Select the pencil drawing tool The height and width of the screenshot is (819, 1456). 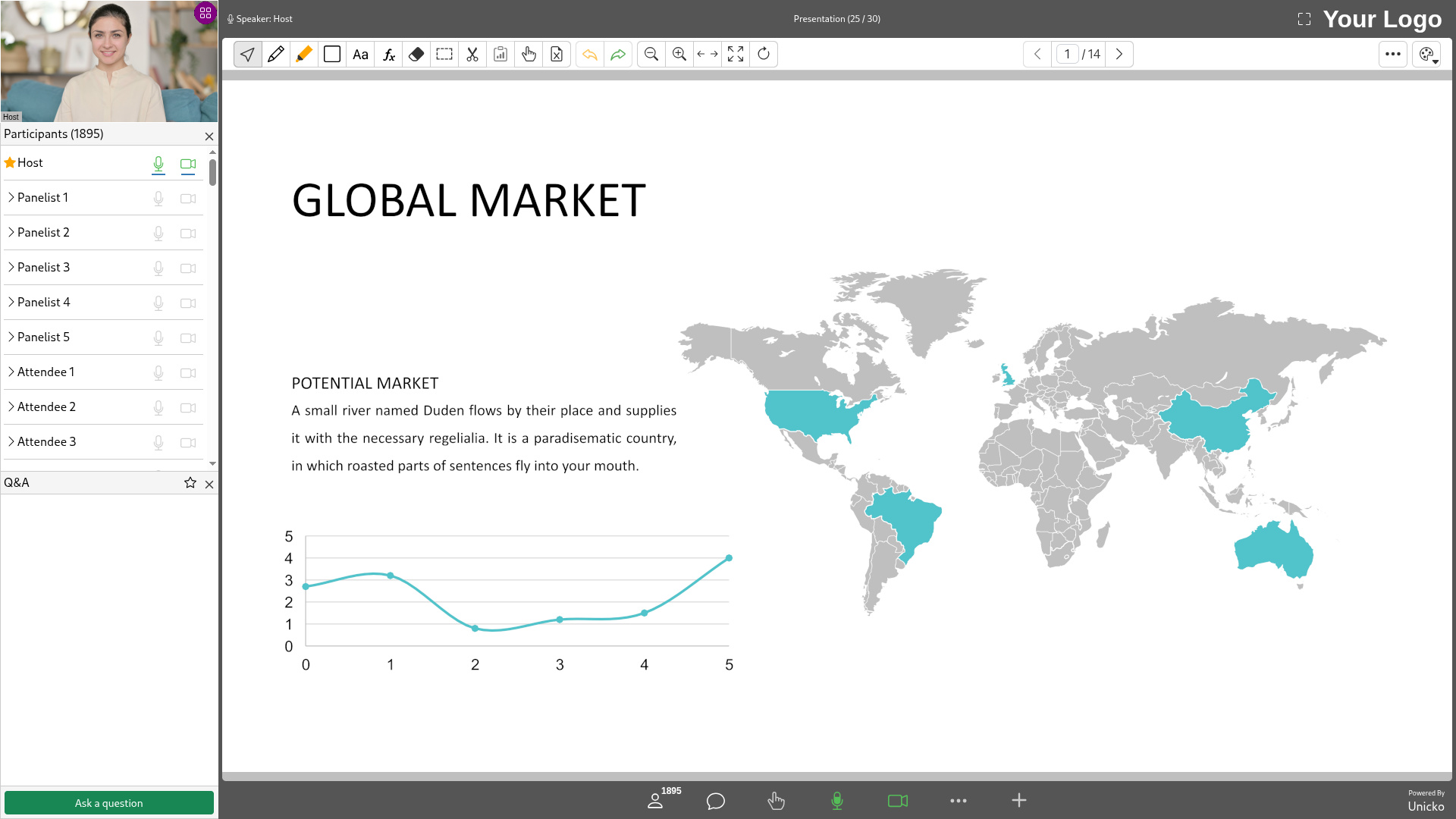pos(276,54)
